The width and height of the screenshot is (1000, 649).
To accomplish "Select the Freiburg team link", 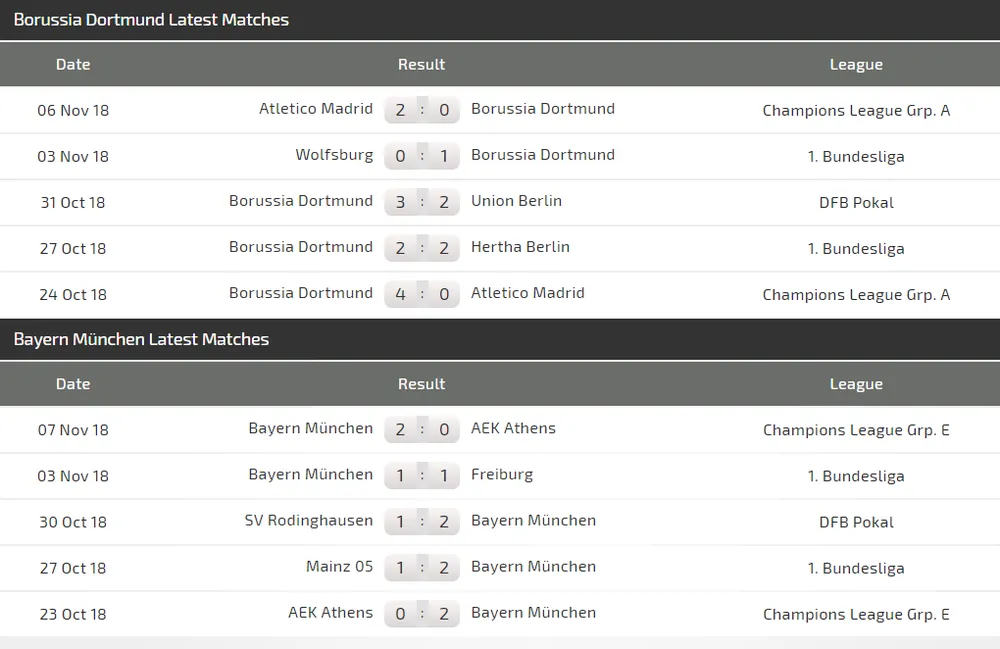I will click(502, 474).
